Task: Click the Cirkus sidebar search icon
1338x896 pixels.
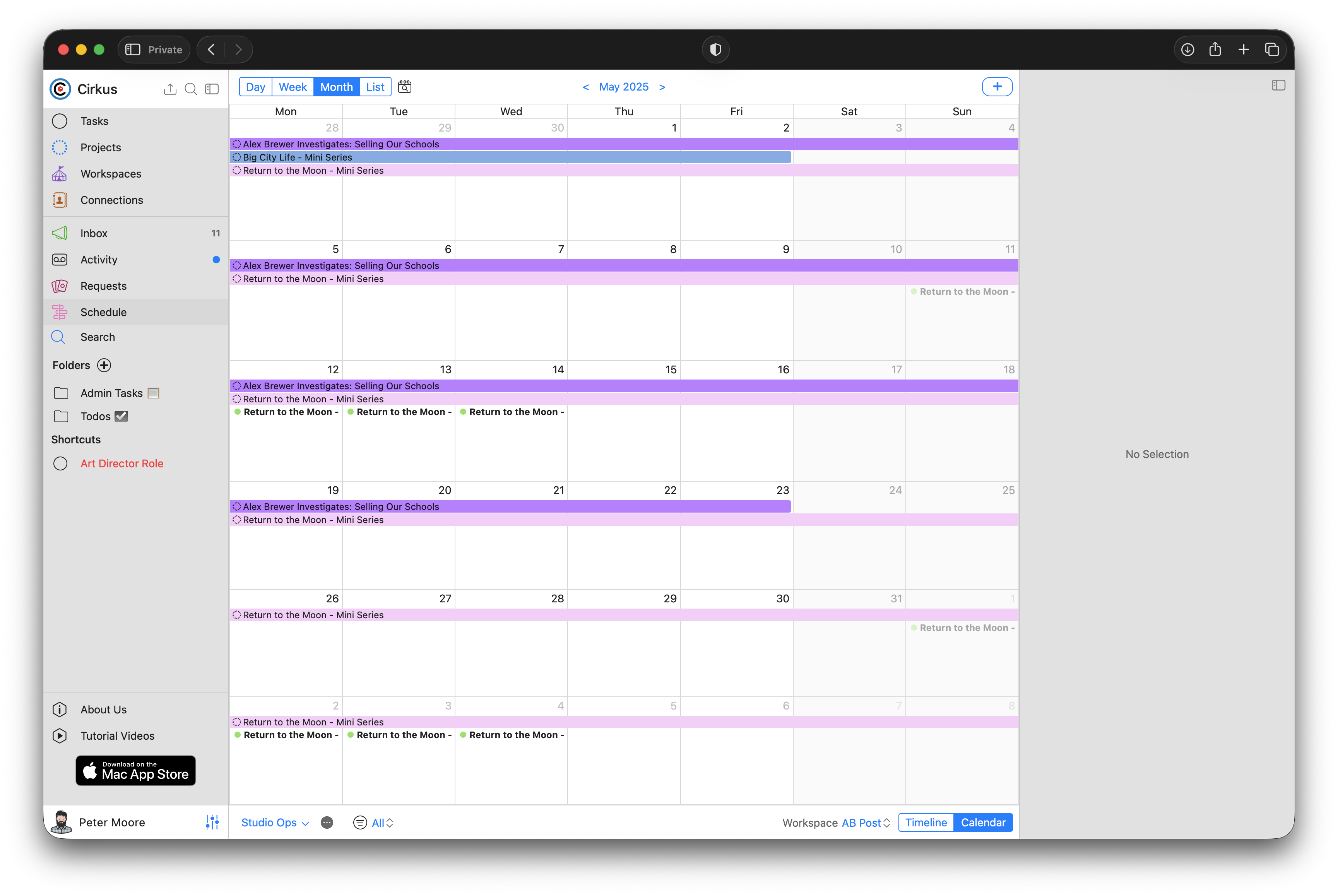Action: coord(191,89)
